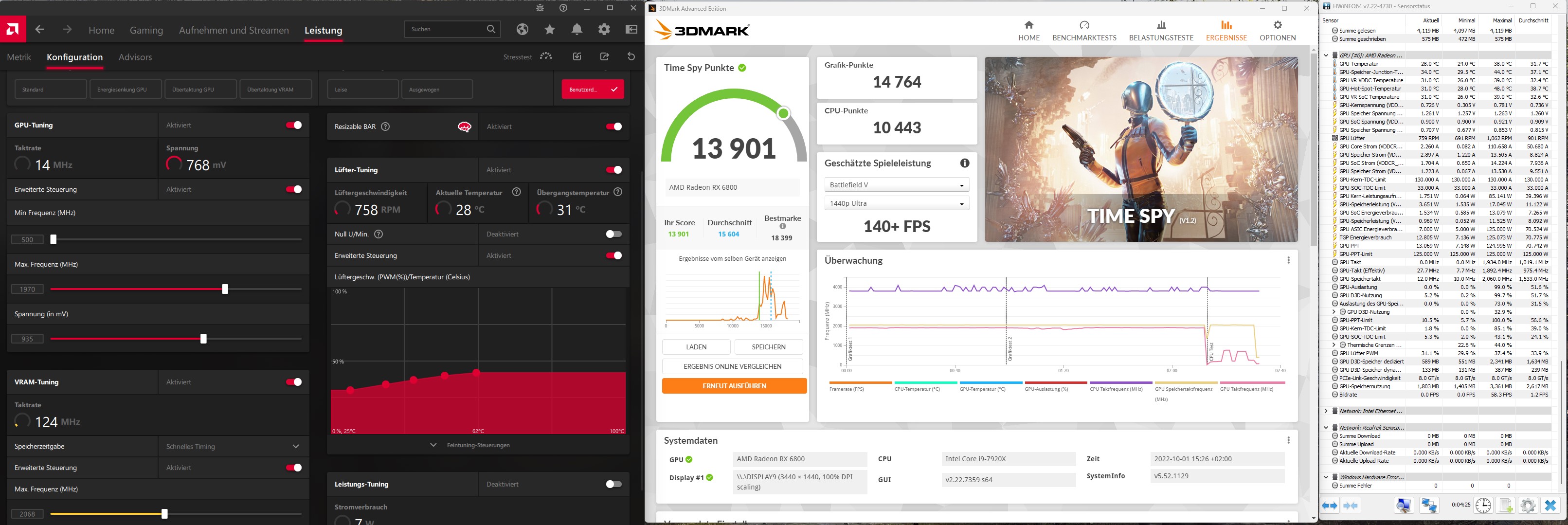
Task: Select the Übertaktung GPU preset
Action: point(200,90)
